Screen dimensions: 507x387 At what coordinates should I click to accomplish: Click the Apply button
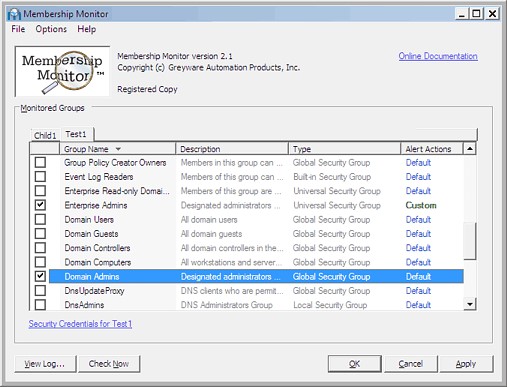coord(466,364)
